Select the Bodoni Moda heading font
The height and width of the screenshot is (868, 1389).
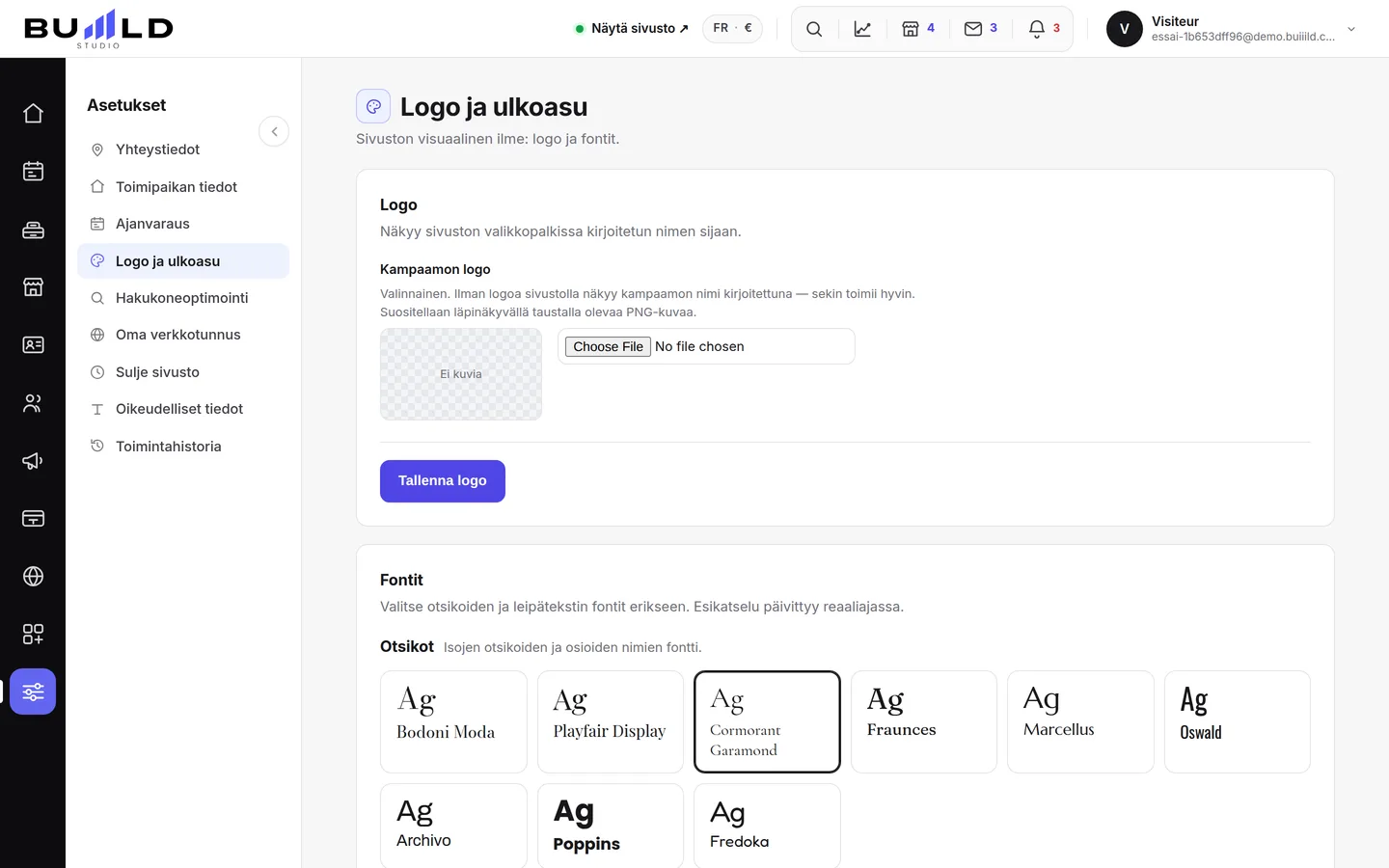click(453, 721)
